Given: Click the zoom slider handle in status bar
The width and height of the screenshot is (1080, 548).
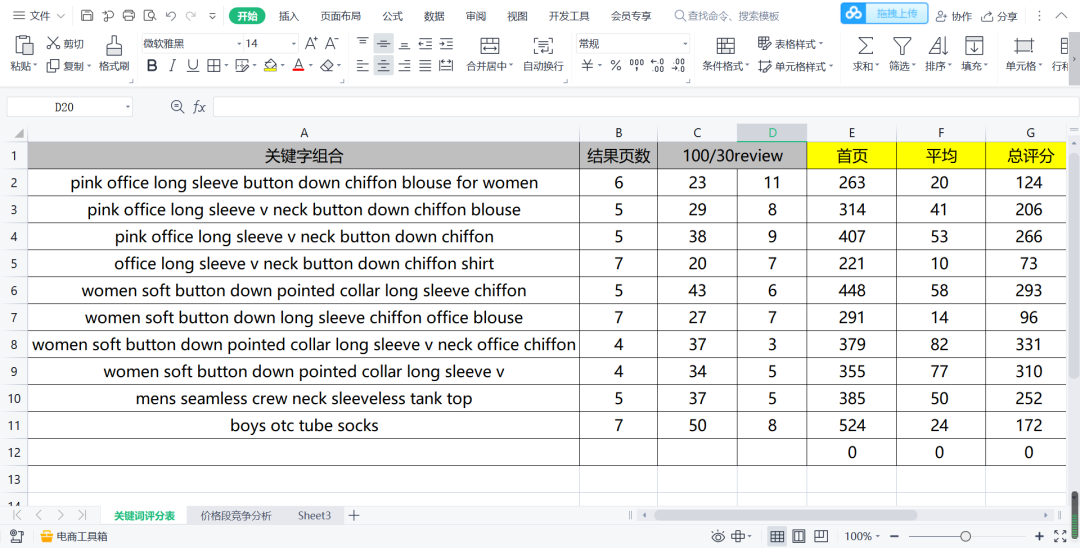Looking at the screenshot, I should click(x=965, y=537).
